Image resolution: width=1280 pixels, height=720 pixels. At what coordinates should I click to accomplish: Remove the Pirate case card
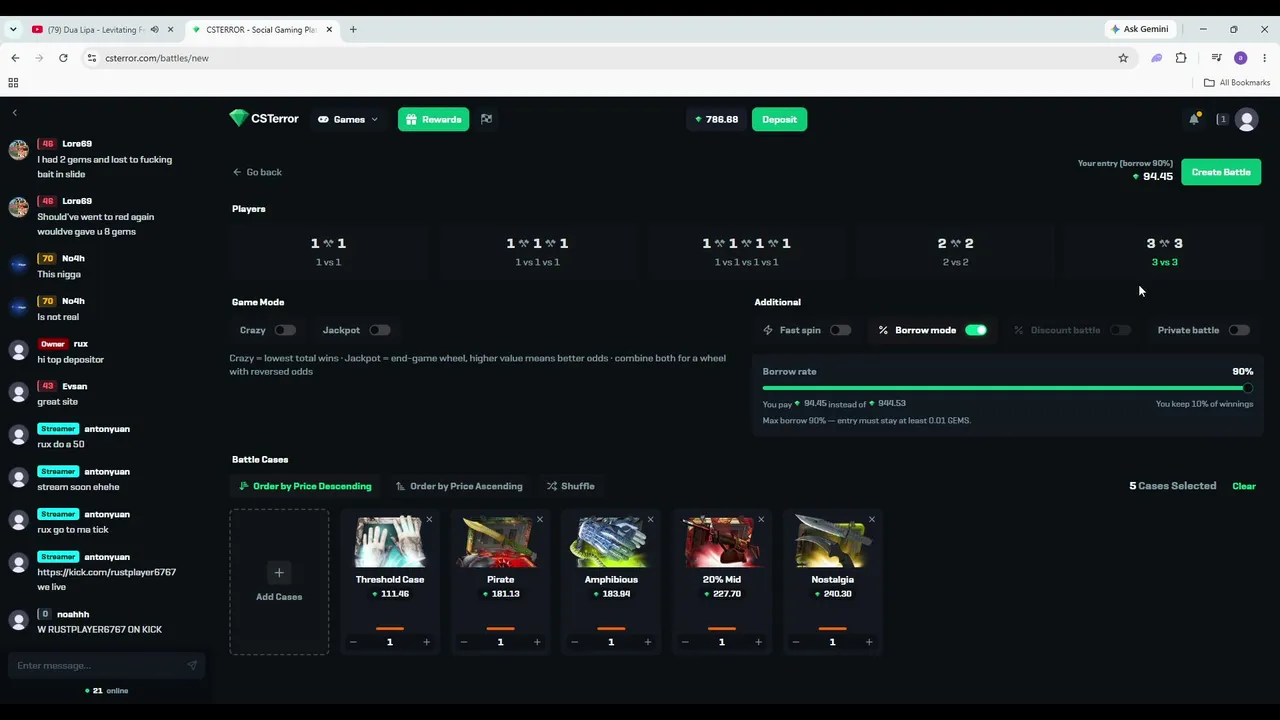pos(540,519)
